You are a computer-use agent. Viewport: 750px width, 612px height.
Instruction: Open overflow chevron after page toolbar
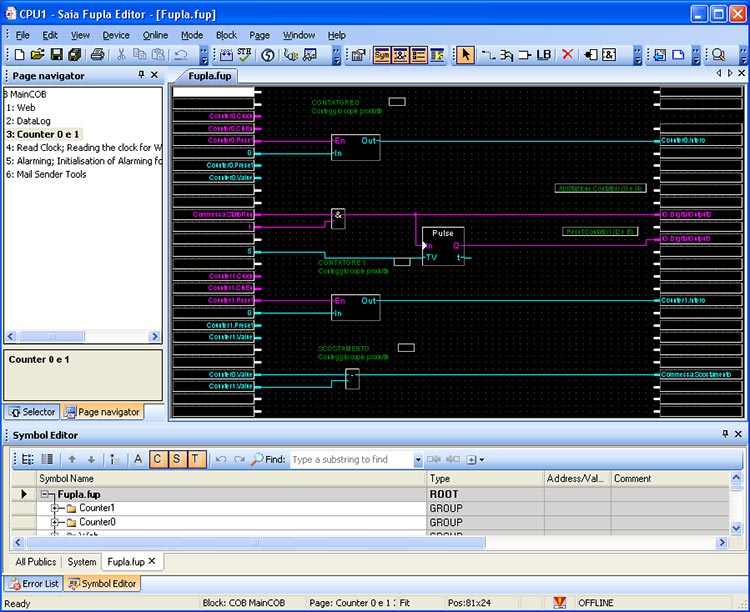click(x=696, y=55)
